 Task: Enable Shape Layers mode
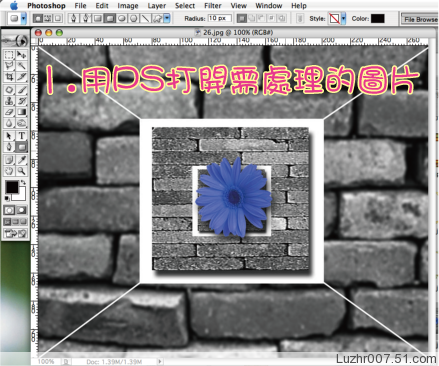click(38, 18)
